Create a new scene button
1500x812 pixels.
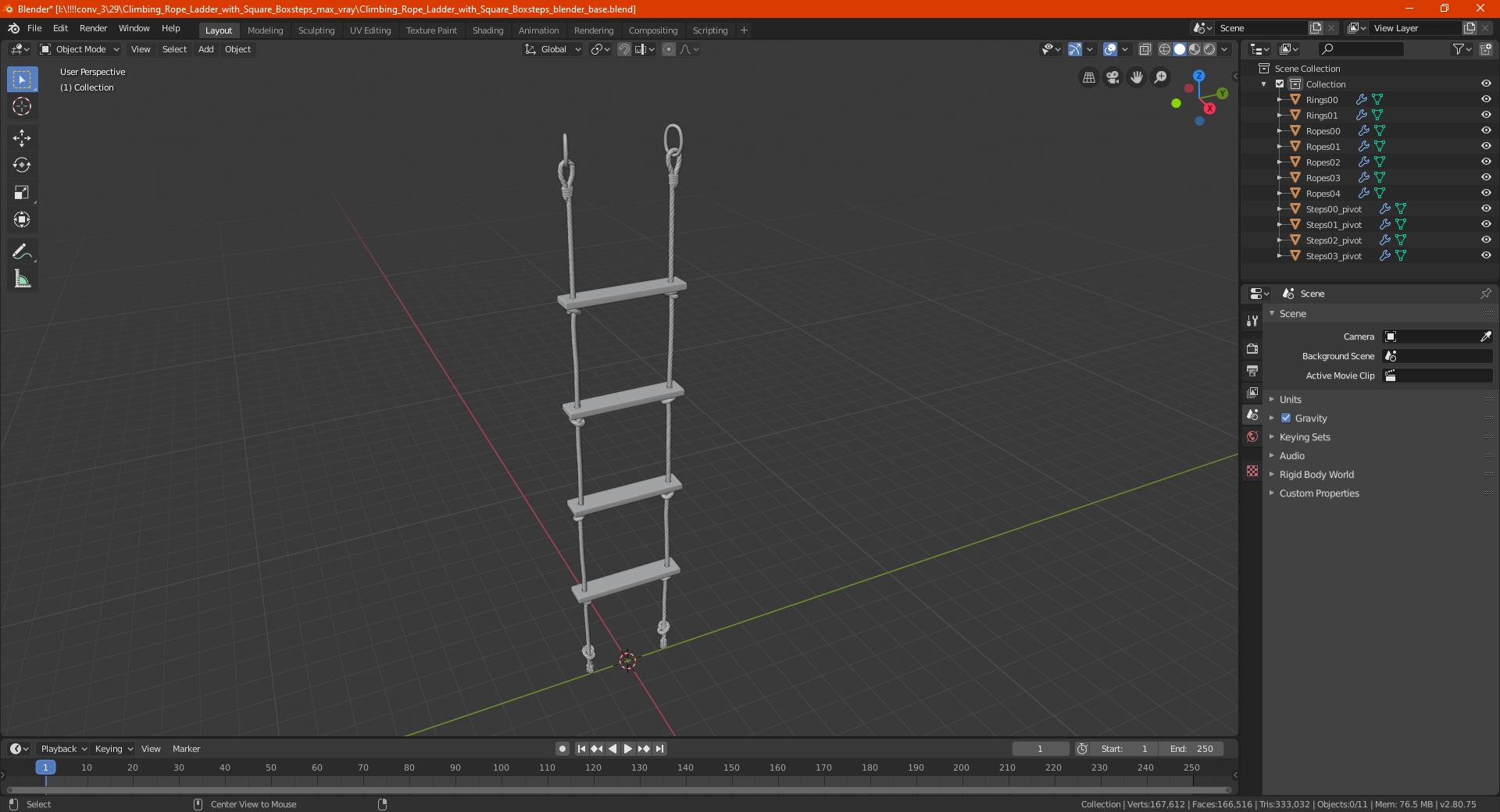(x=1316, y=28)
